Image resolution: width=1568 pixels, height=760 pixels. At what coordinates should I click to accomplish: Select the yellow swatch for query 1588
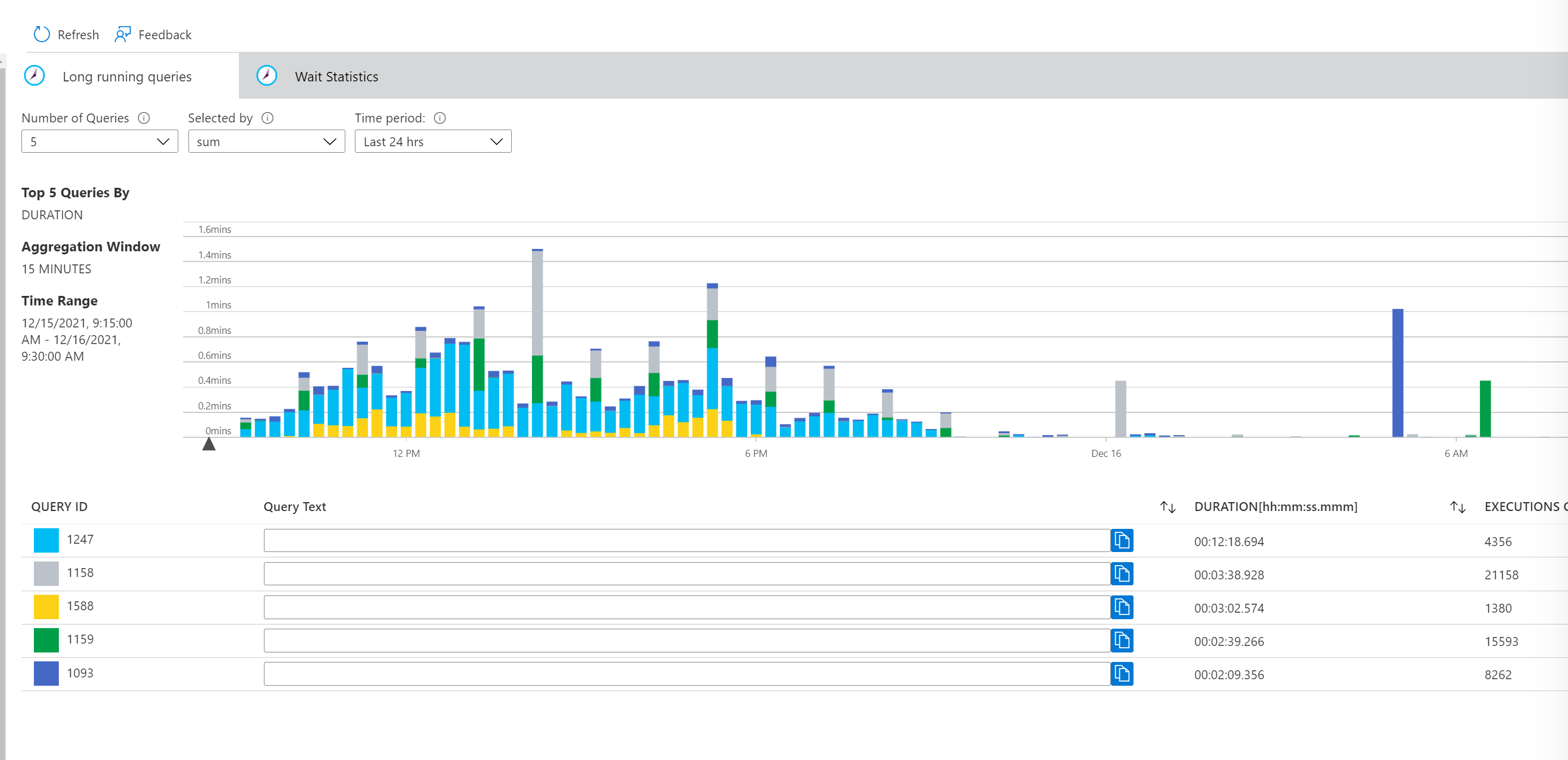[46, 606]
